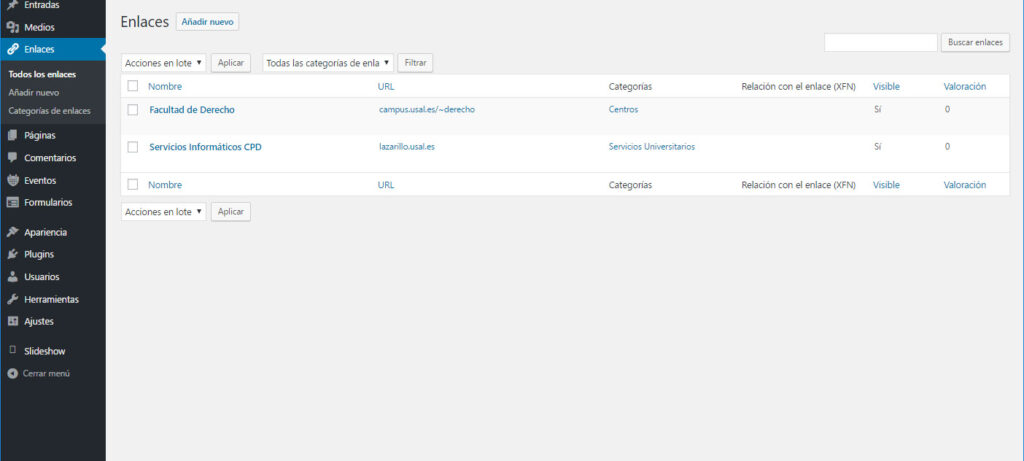The height and width of the screenshot is (461, 1024).
Task: Select Formularios in the sidebar menu
Action: (x=48, y=202)
